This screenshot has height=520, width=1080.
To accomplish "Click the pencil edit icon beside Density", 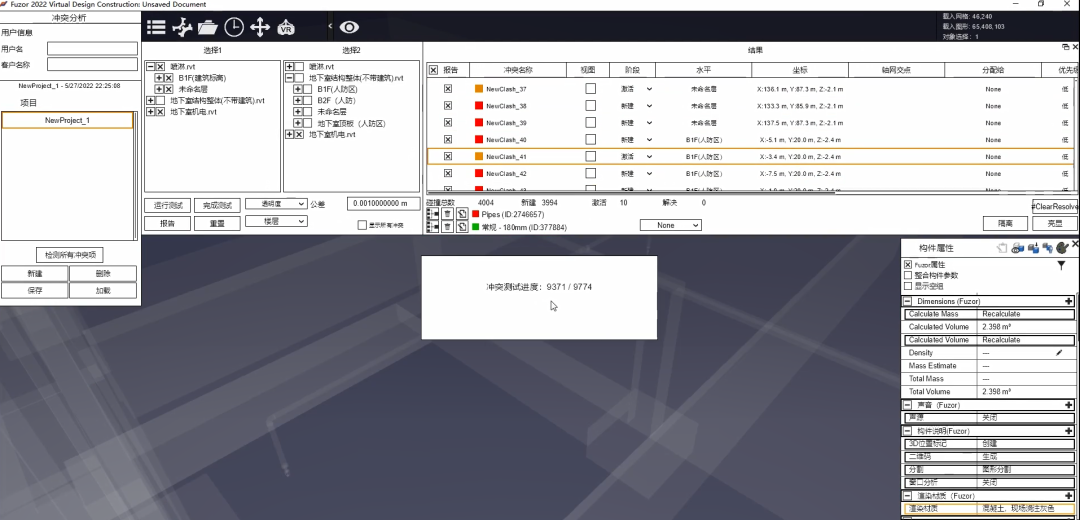I will (1059, 353).
